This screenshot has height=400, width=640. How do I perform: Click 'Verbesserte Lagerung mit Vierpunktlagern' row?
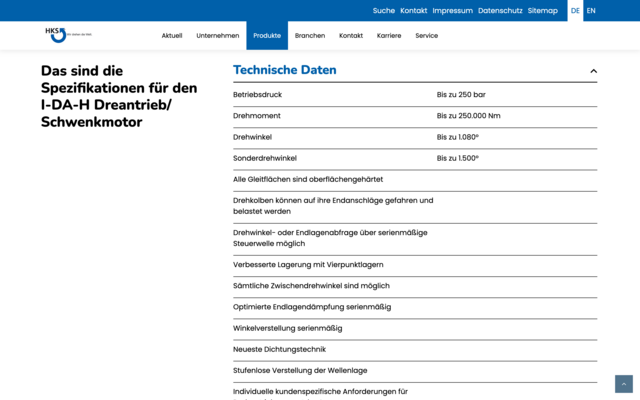pyautogui.click(x=415, y=265)
